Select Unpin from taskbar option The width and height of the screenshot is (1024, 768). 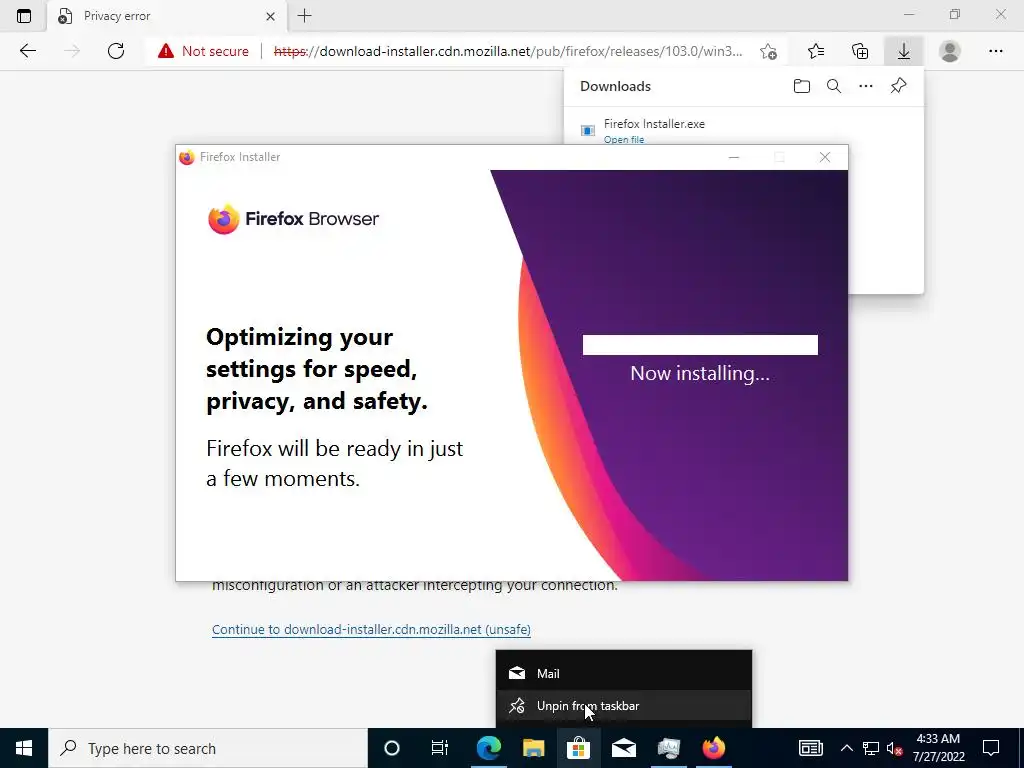coord(624,706)
